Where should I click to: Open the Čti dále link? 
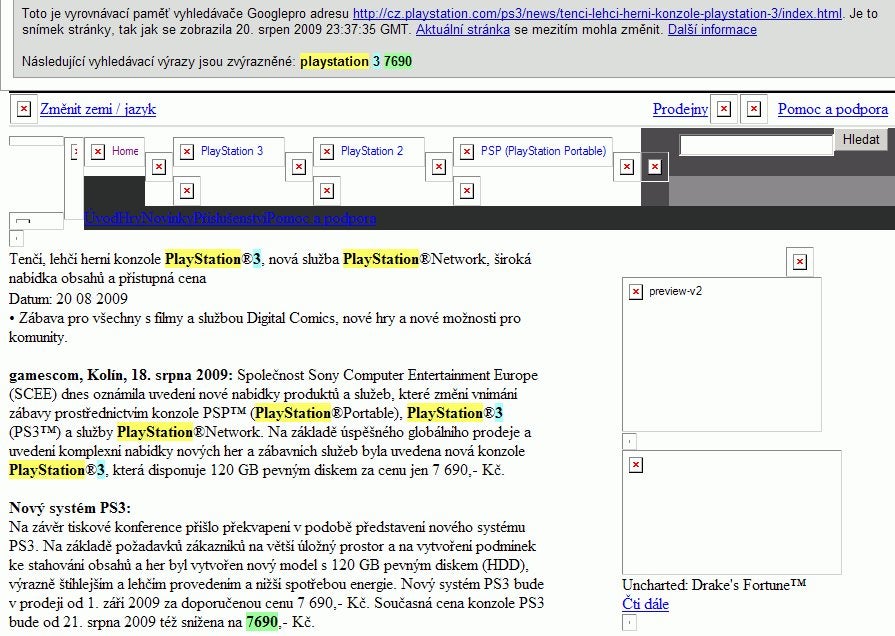[x=645, y=603]
